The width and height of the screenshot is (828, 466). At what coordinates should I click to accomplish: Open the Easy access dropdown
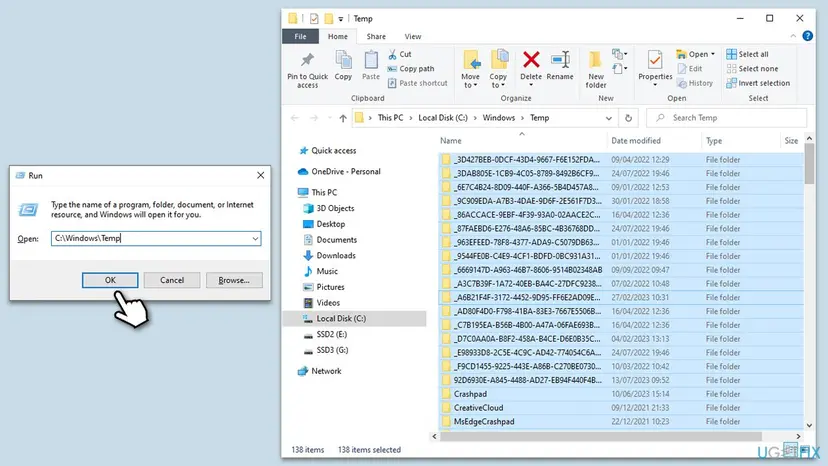point(619,69)
